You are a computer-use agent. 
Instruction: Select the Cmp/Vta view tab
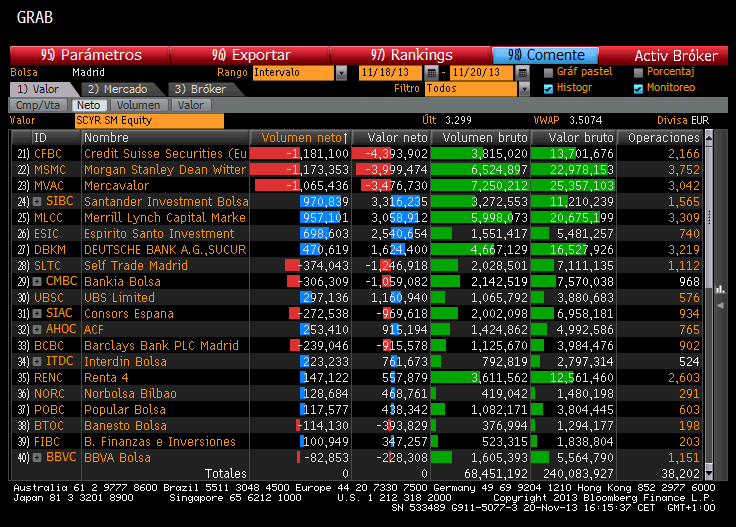tap(38, 105)
